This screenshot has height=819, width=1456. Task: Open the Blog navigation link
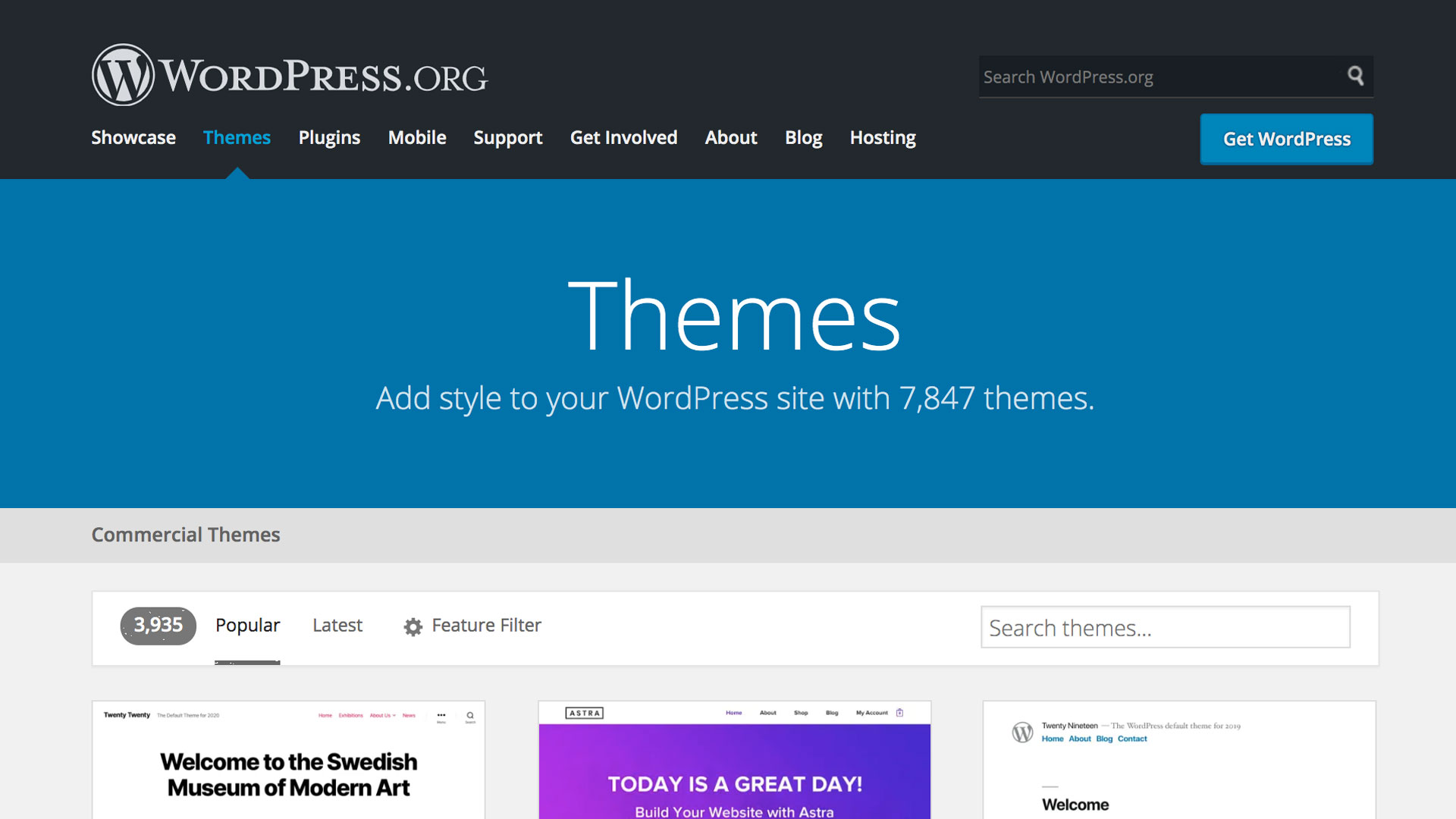(x=804, y=137)
